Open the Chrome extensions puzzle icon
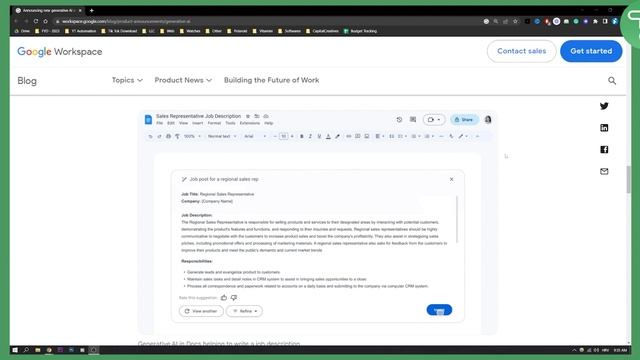The image size is (640, 360). pyautogui.click(x=596, y=21)
